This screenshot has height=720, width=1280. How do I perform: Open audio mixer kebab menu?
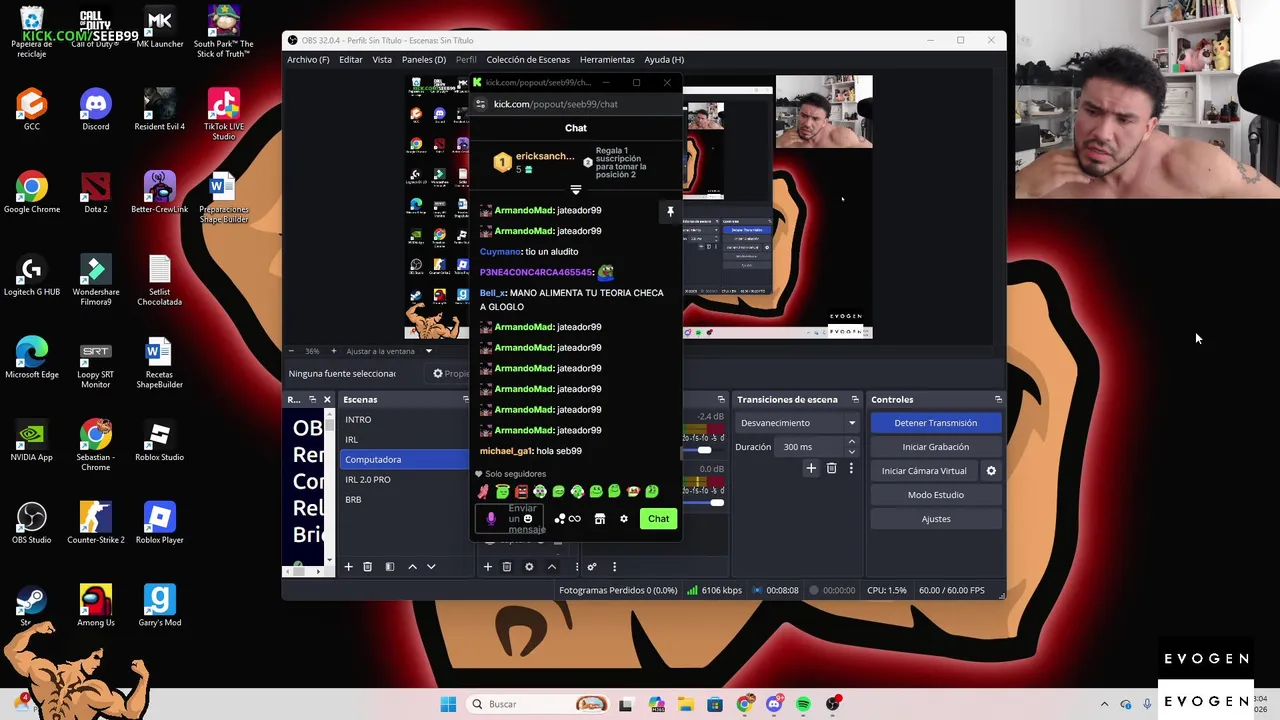click(614, 567)
